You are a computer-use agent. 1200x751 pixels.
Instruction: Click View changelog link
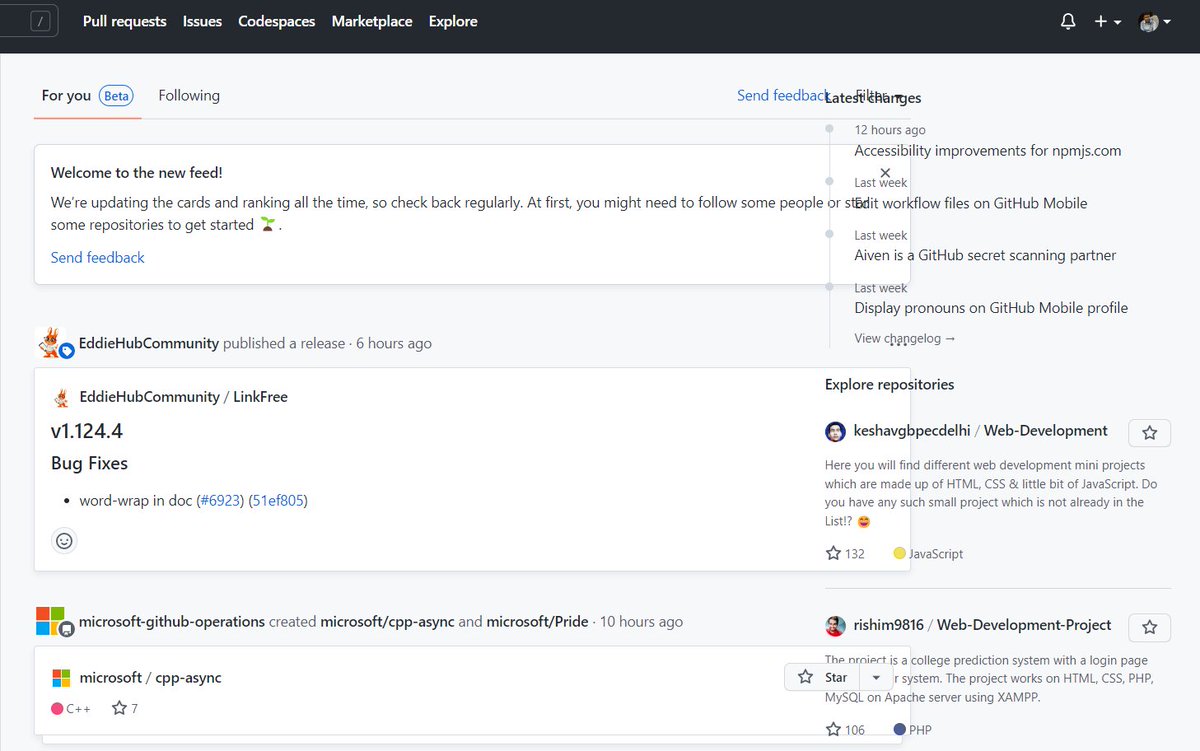click(x=905, y=338)
